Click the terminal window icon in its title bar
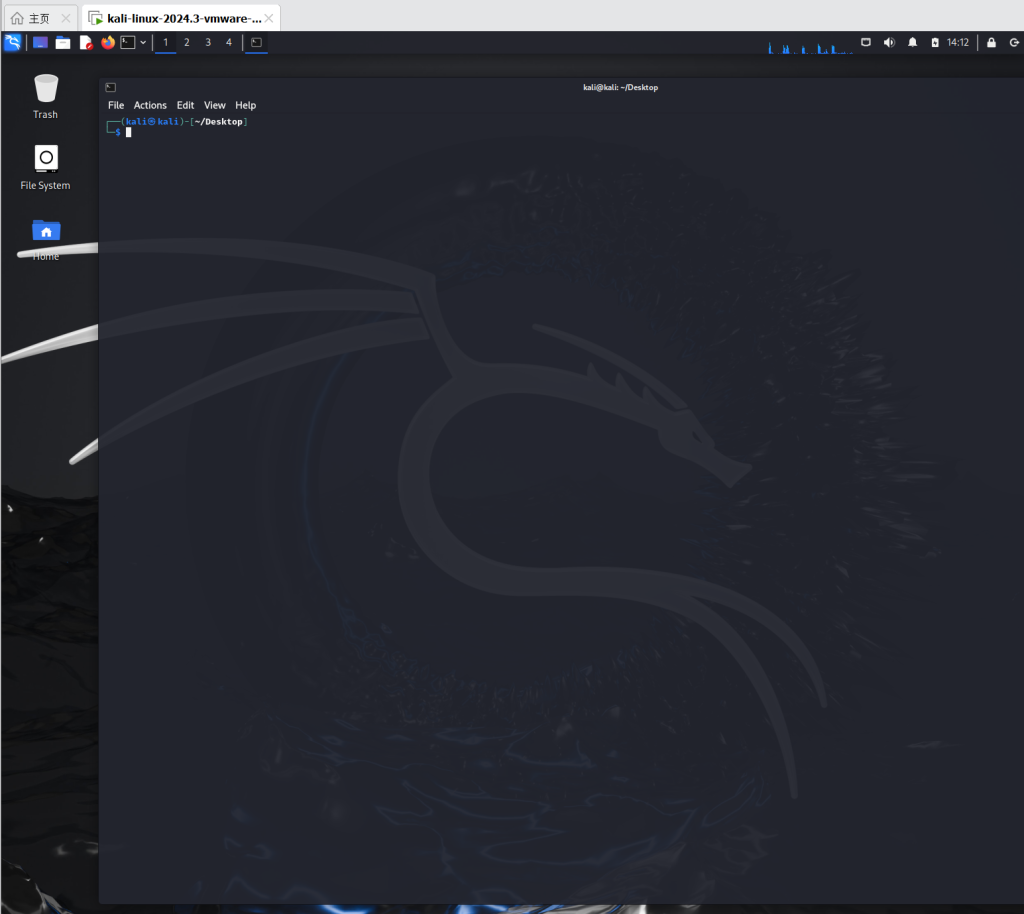This screenshot has height=914, width=1024. 111,87
